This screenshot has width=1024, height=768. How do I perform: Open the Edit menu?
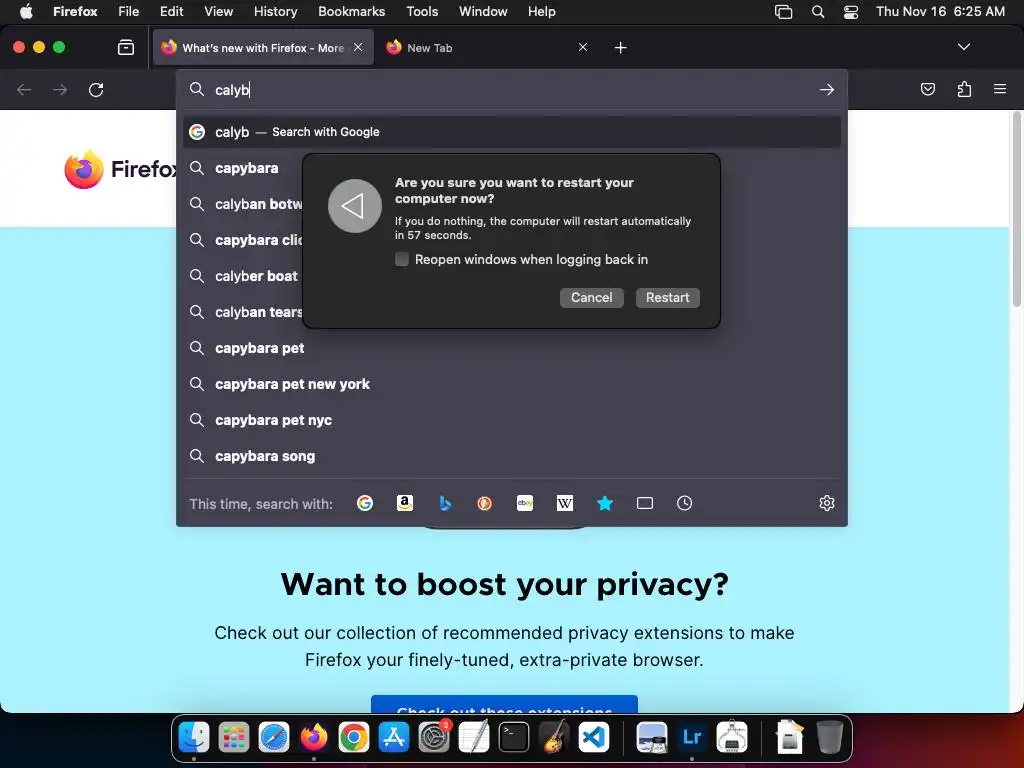click(172, 11)
